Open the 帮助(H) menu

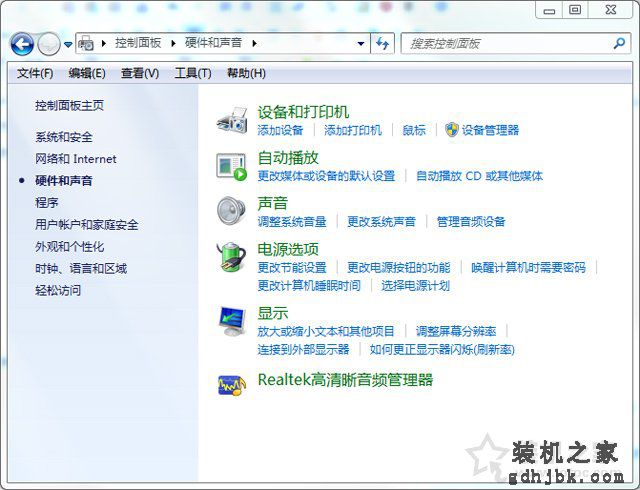247,74
